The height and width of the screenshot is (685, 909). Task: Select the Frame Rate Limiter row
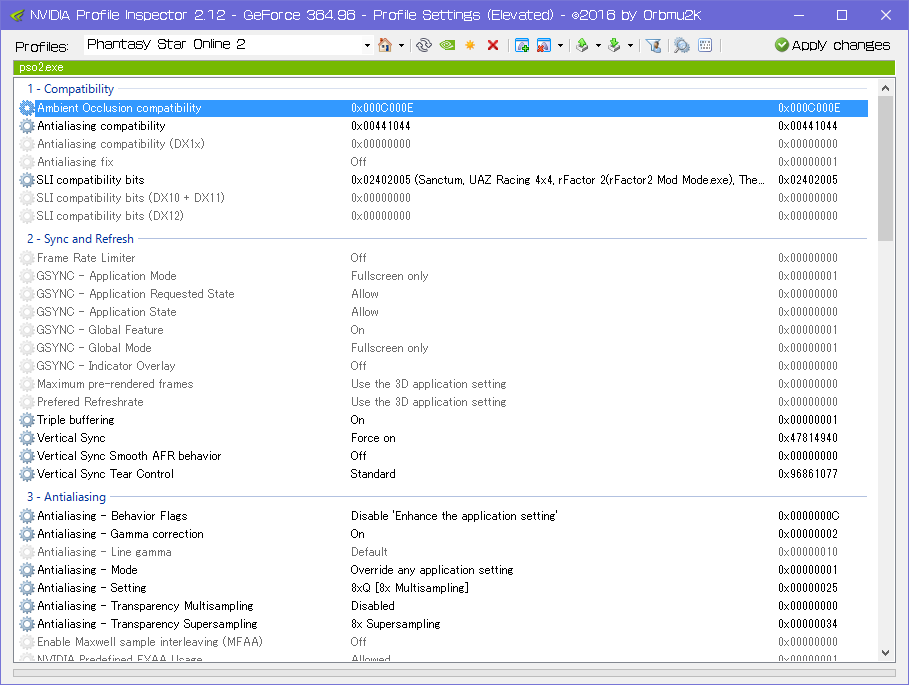tap(443, 258)
